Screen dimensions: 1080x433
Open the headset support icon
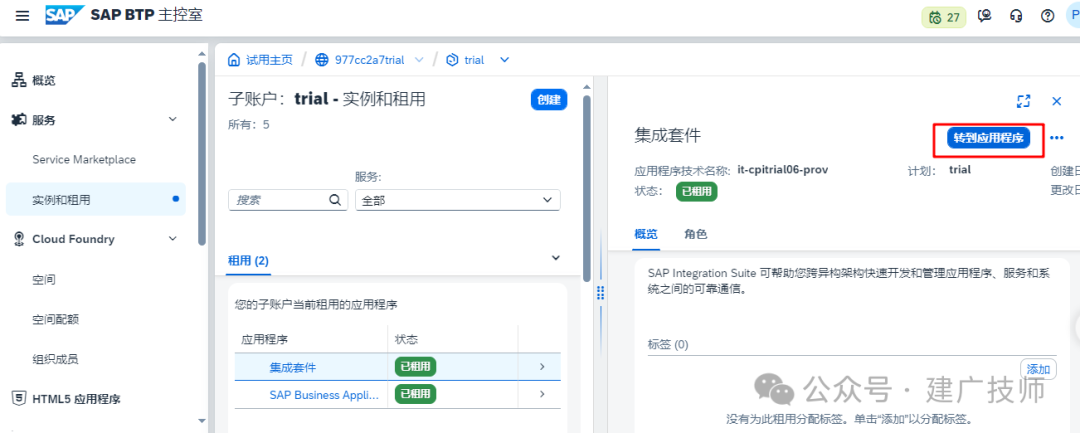tap(1016, 16)
